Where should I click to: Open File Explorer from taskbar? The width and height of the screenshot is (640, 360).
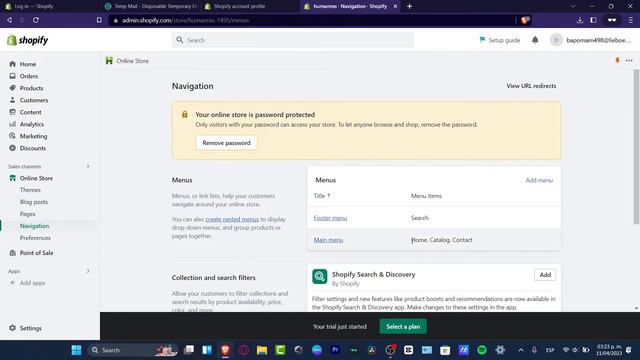[262, 350]
